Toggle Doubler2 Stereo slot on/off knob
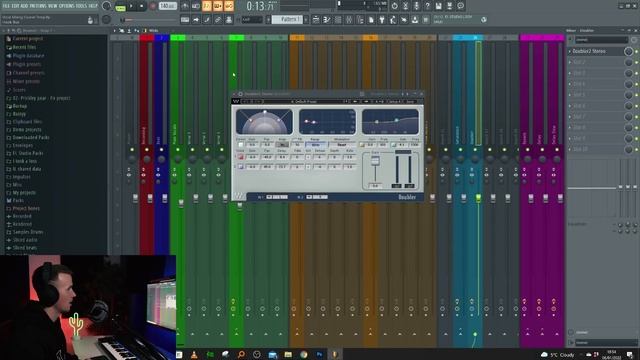640x360 pixels. pos(629,51)
